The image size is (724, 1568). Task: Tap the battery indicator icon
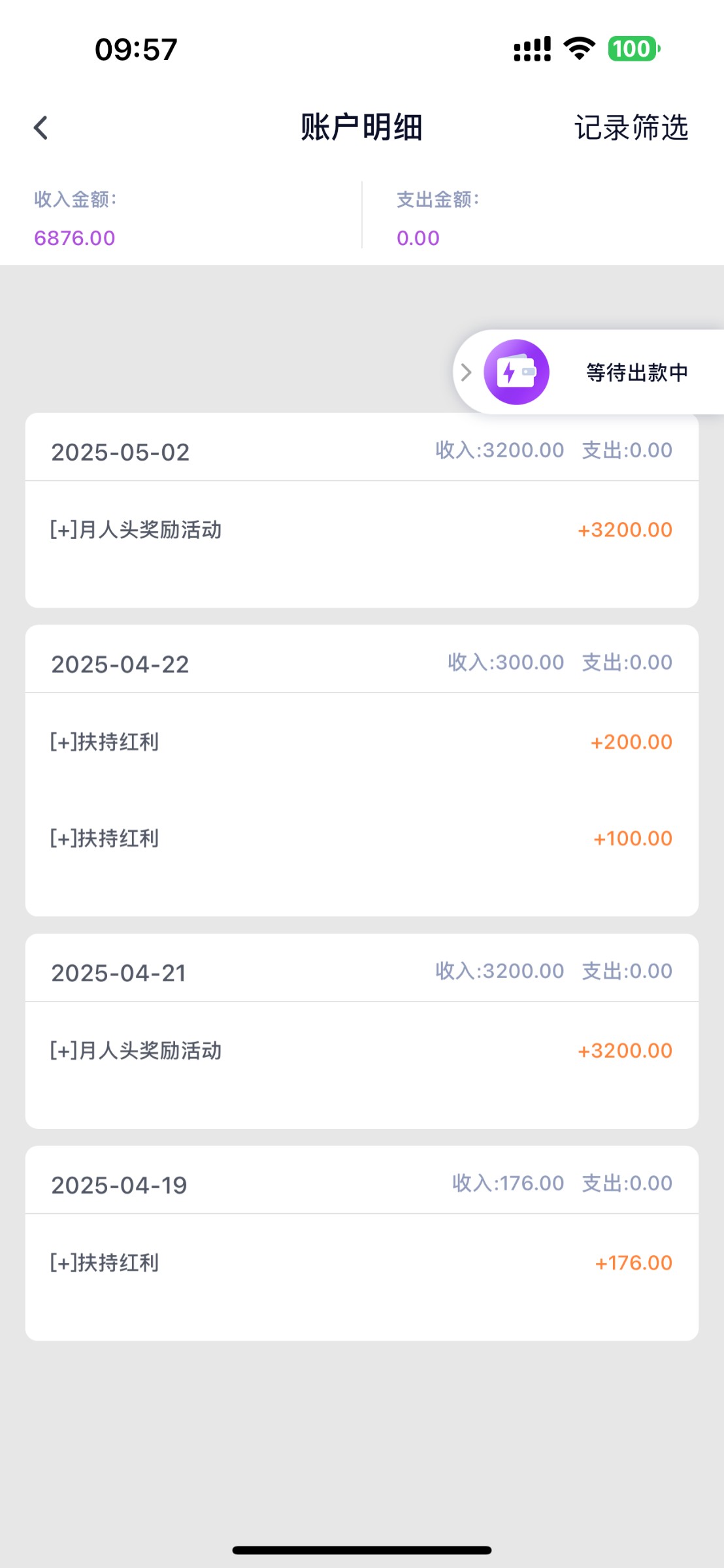(634, 49)
